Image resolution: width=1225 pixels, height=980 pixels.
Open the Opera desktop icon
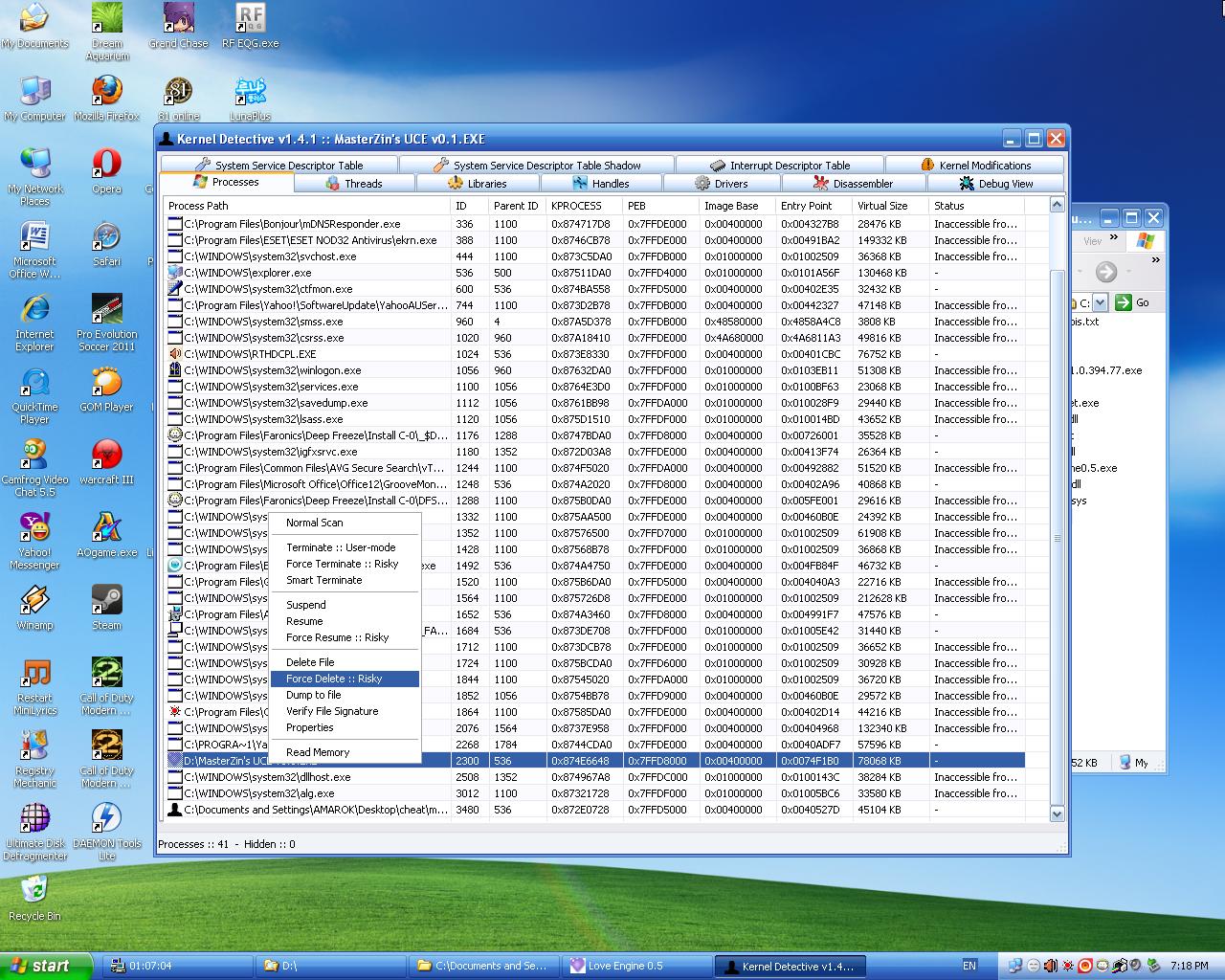tap(106, 167)
